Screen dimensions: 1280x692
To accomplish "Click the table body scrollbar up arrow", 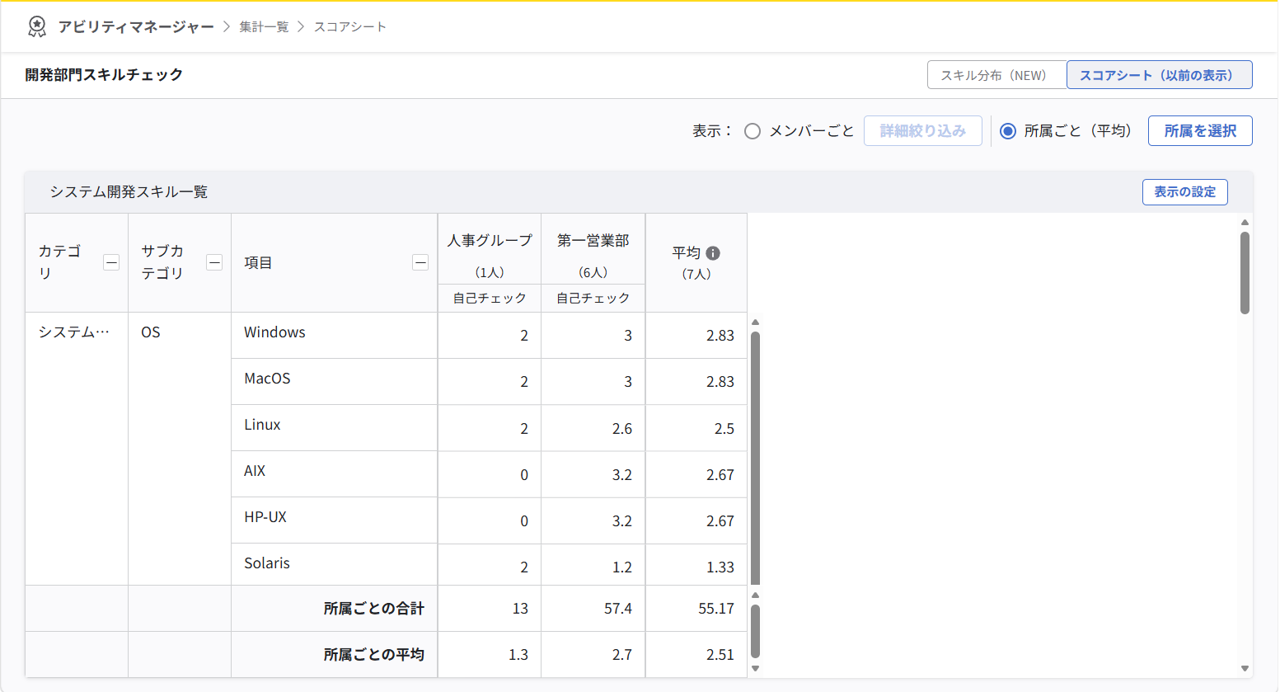I will click(755, 322).
